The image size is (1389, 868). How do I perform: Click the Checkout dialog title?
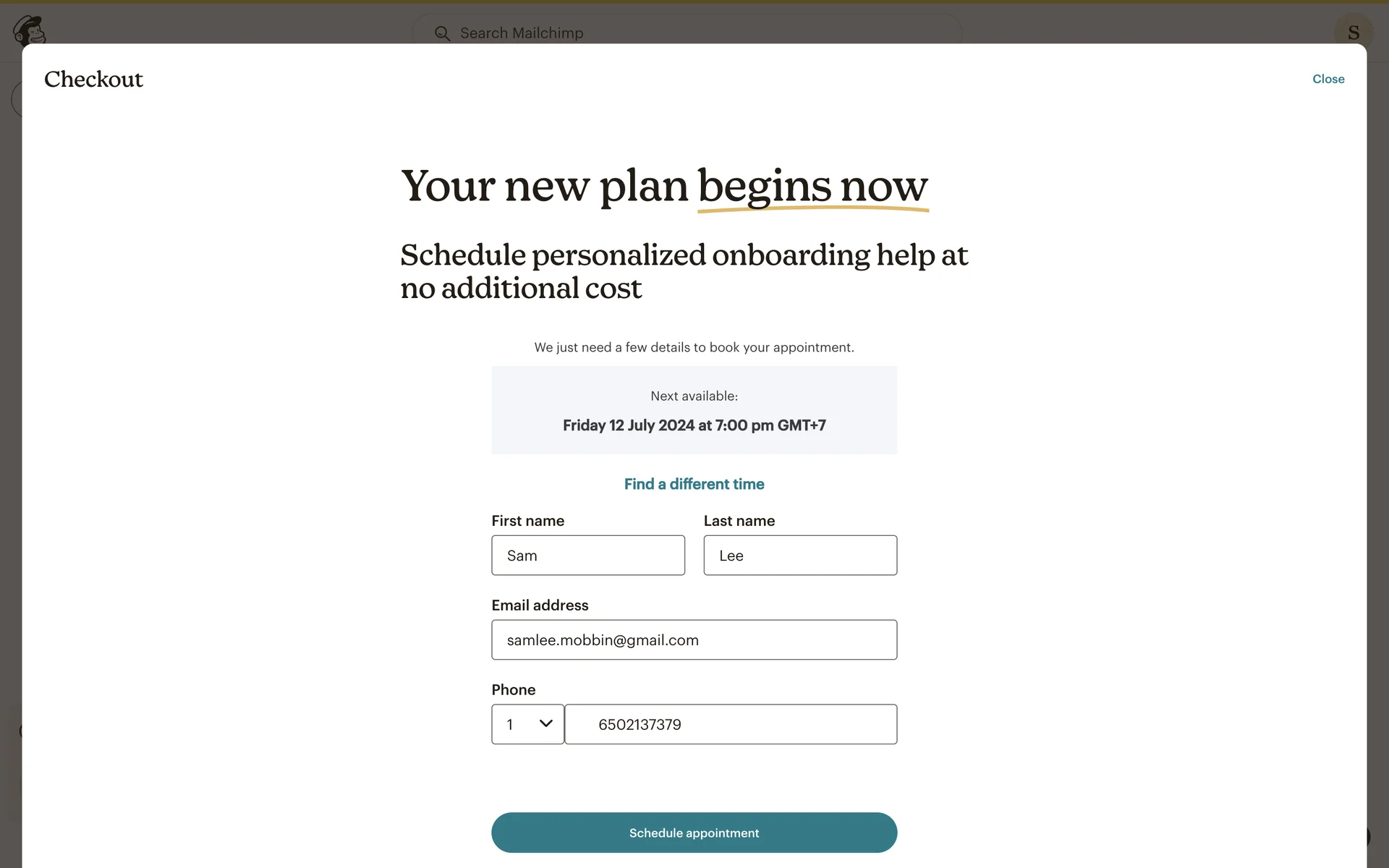(93, 79)
